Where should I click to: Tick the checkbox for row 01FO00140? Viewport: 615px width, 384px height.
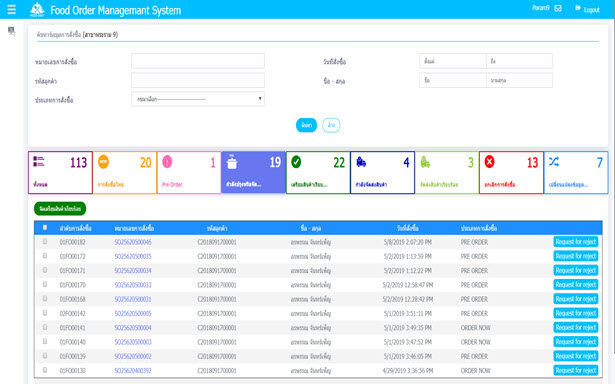[x=45, y=341]
